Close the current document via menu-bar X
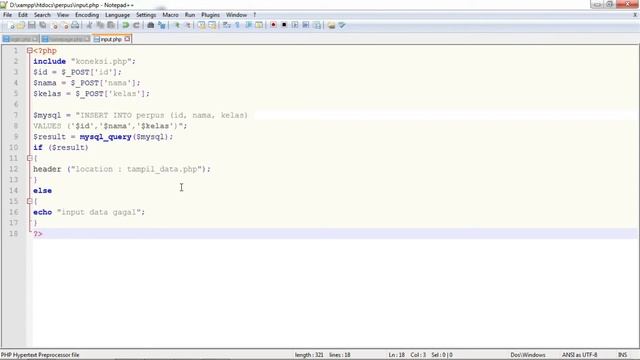Viewport: 640px width, 360px height. (x=635, y=15)
